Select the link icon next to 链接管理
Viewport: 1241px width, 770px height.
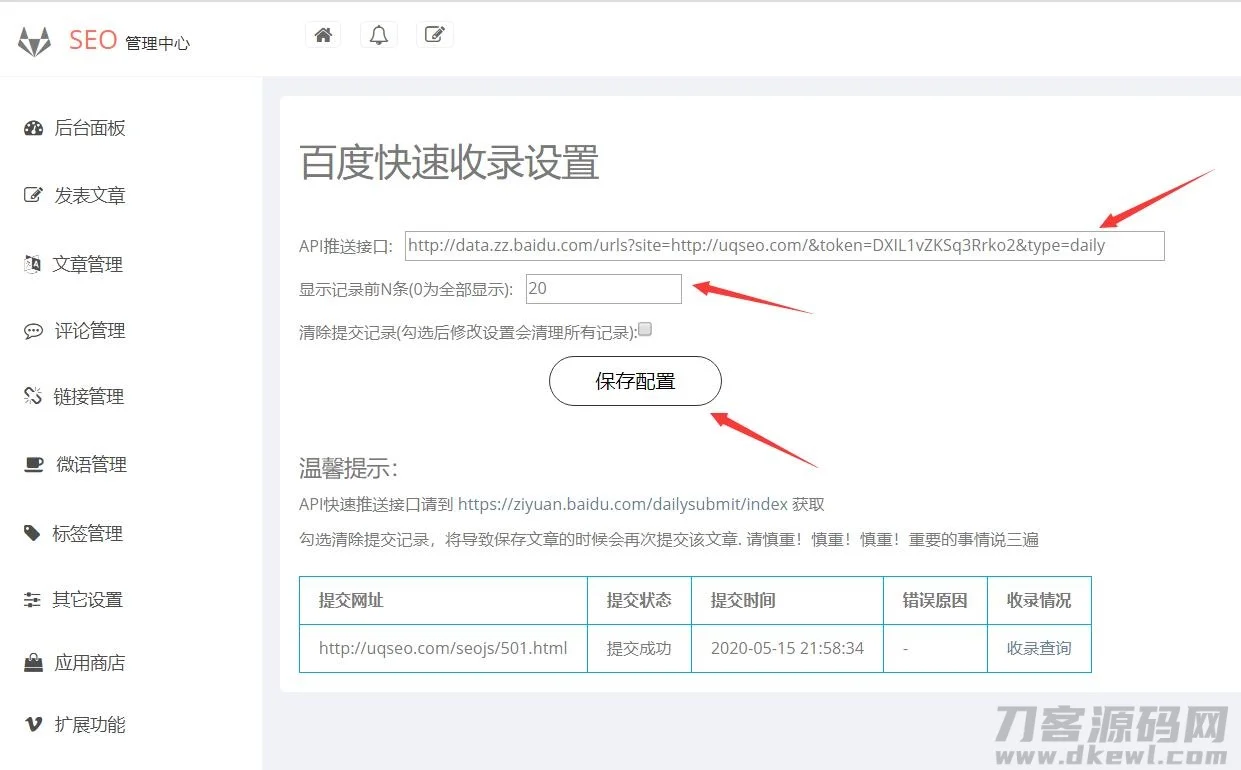click(x=31, y=396)
